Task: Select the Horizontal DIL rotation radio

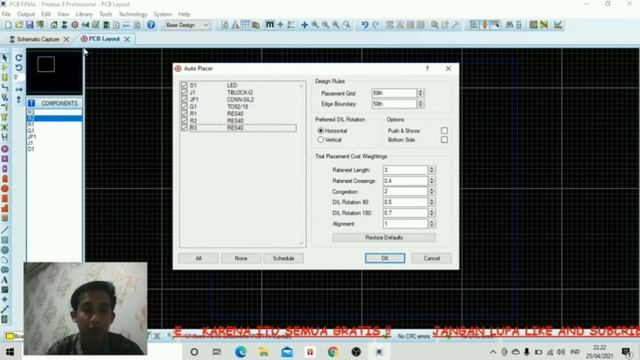Action: click(x=320, y=131)
